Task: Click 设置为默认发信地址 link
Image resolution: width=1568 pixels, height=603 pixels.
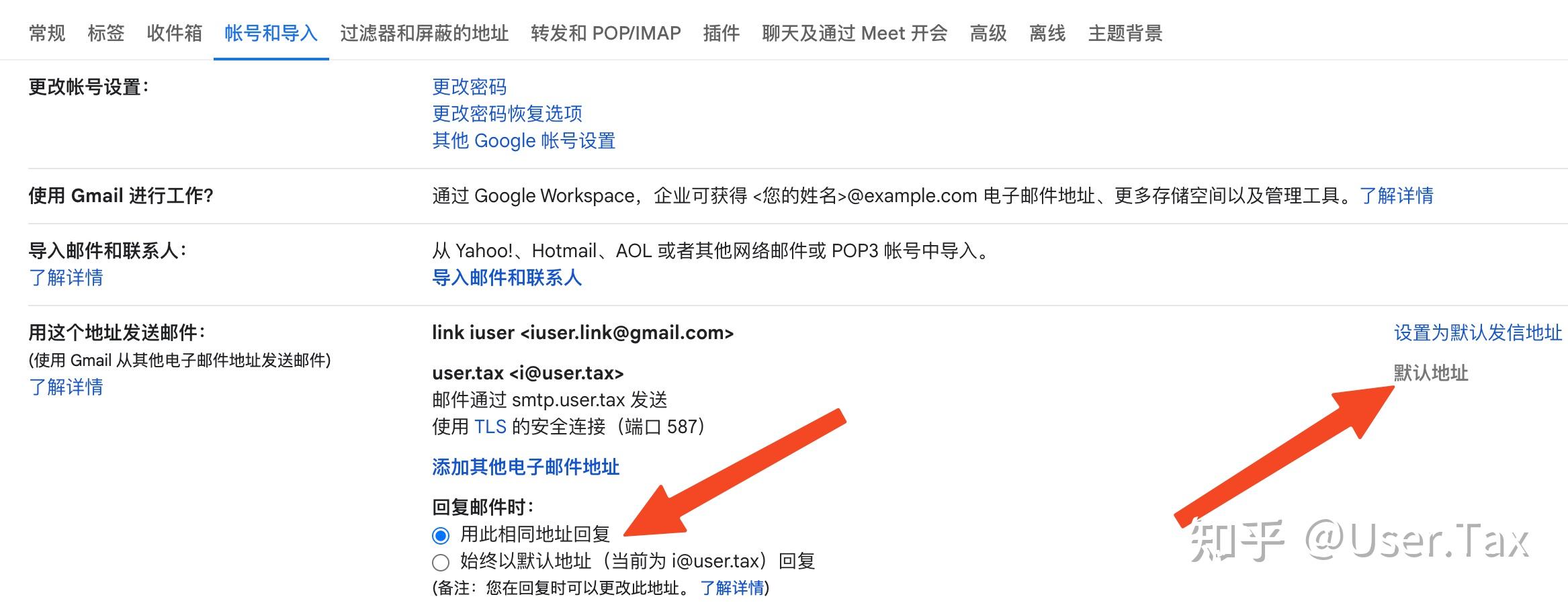Action: click(x=1478, y=332)
